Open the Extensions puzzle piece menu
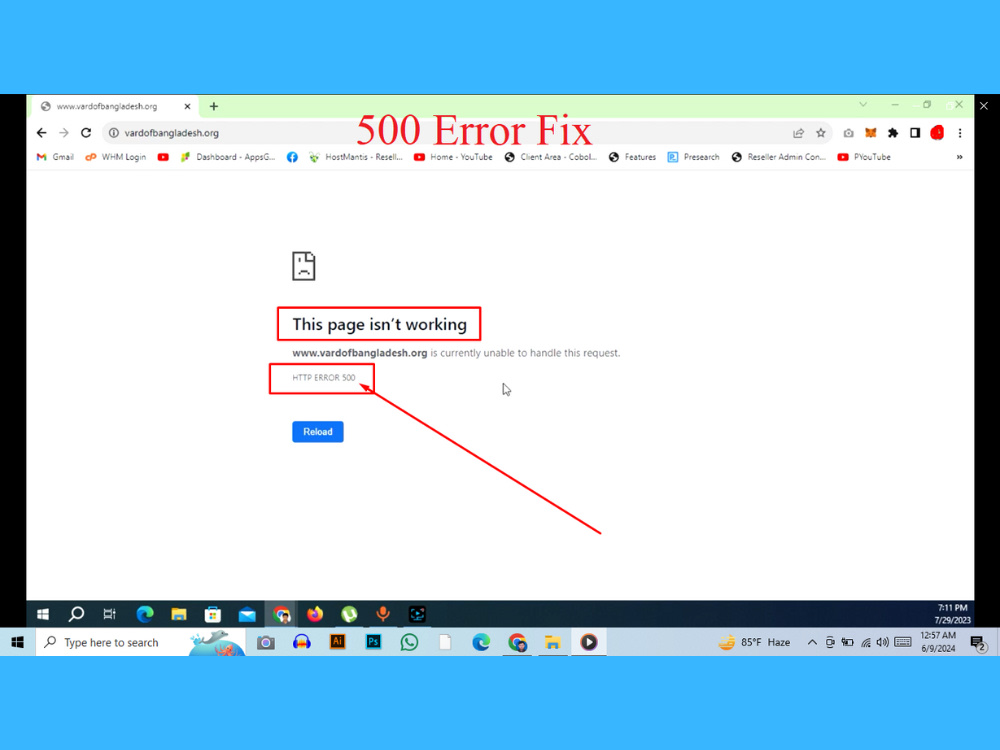Image resolution: width=1000 pixels, height=750 pixels. tap(893, 133)
